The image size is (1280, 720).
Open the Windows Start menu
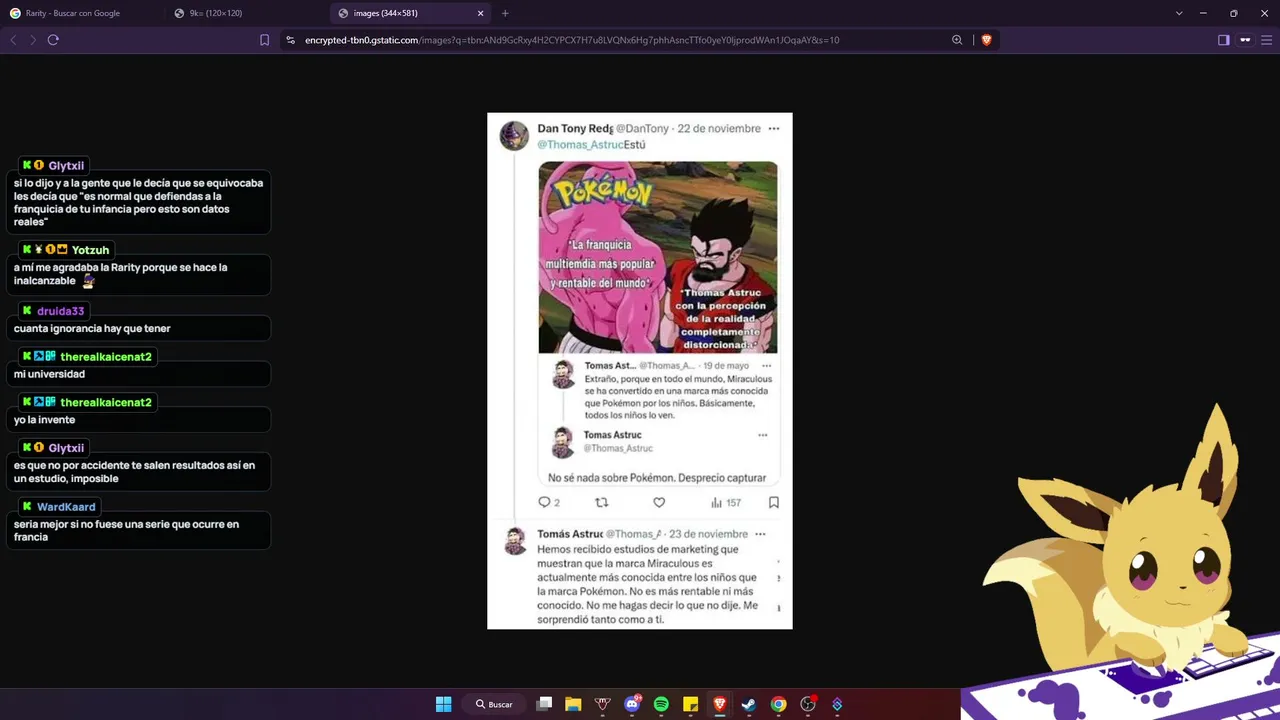[x=443, y=704]
